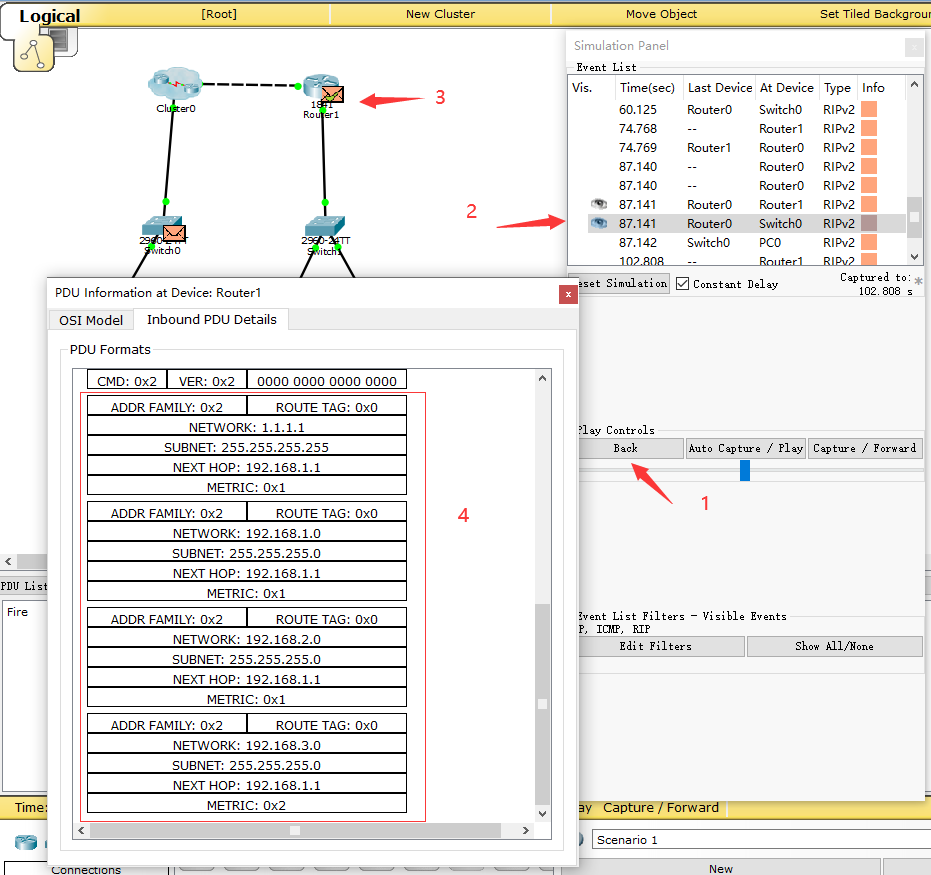The width and height of the screenshot is (931, 875).
Task: Select the Cluster0 cloud icon
Action: point(175,83)
